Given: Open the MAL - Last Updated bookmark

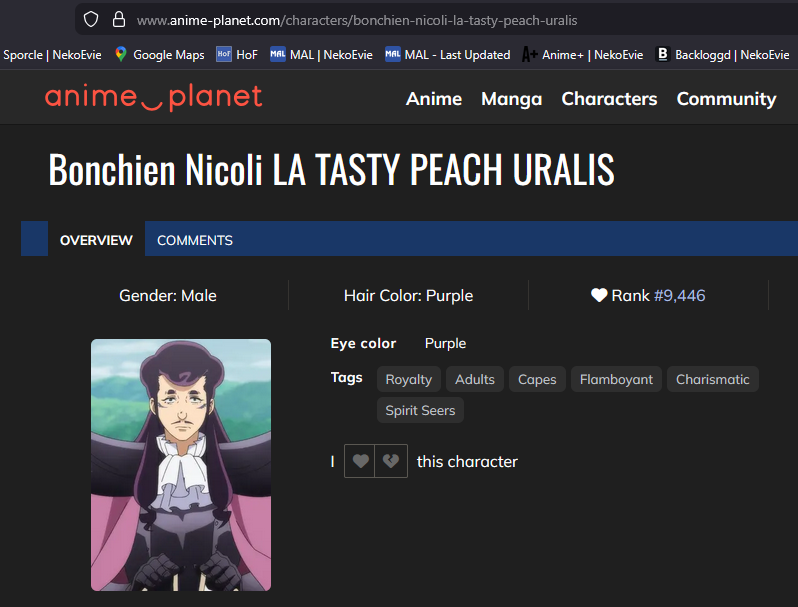Looking at the screenshot, I should pyautogui.click(x=447, y=54).
